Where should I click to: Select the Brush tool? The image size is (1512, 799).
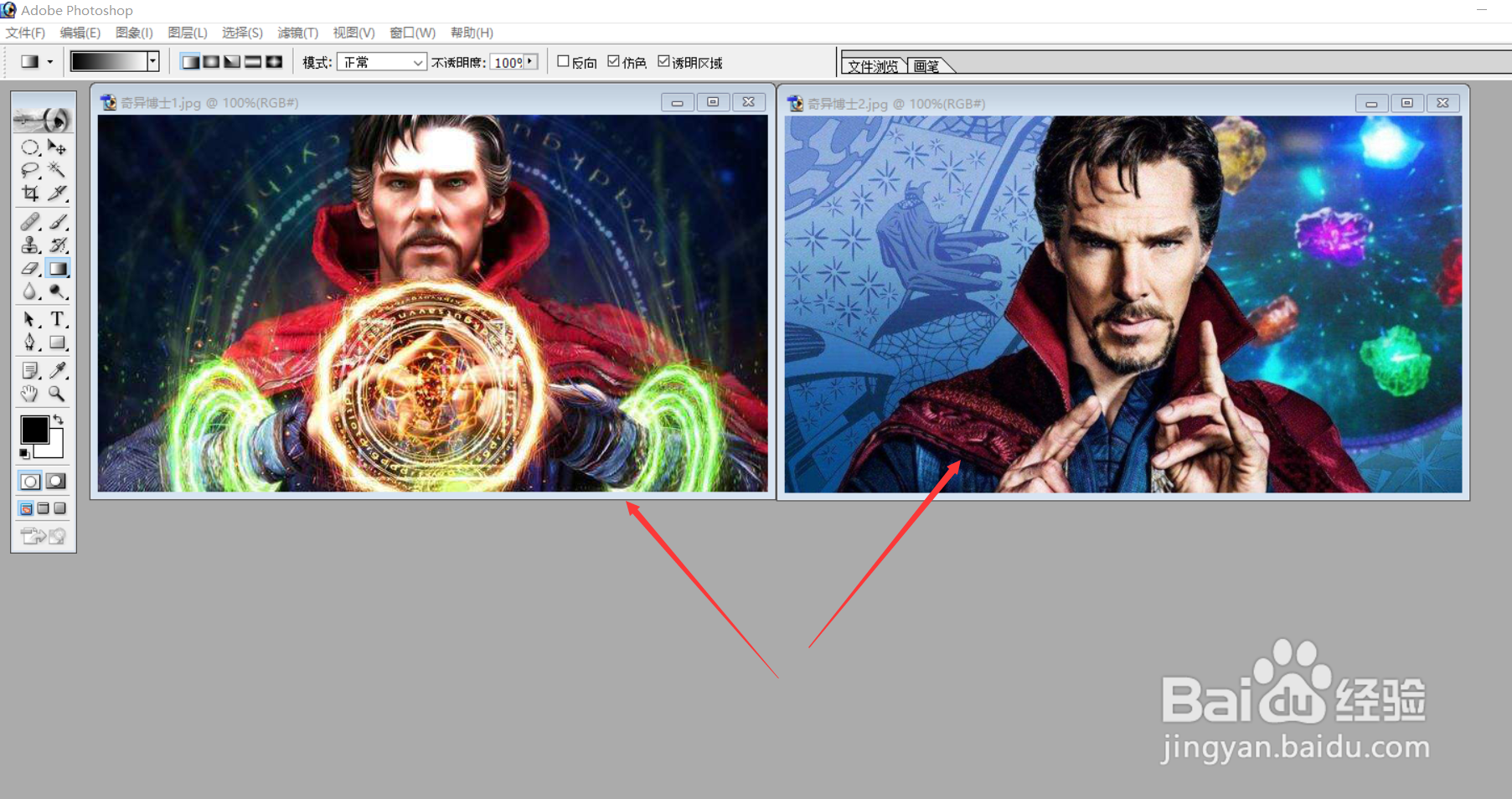(x=57, y=222)
